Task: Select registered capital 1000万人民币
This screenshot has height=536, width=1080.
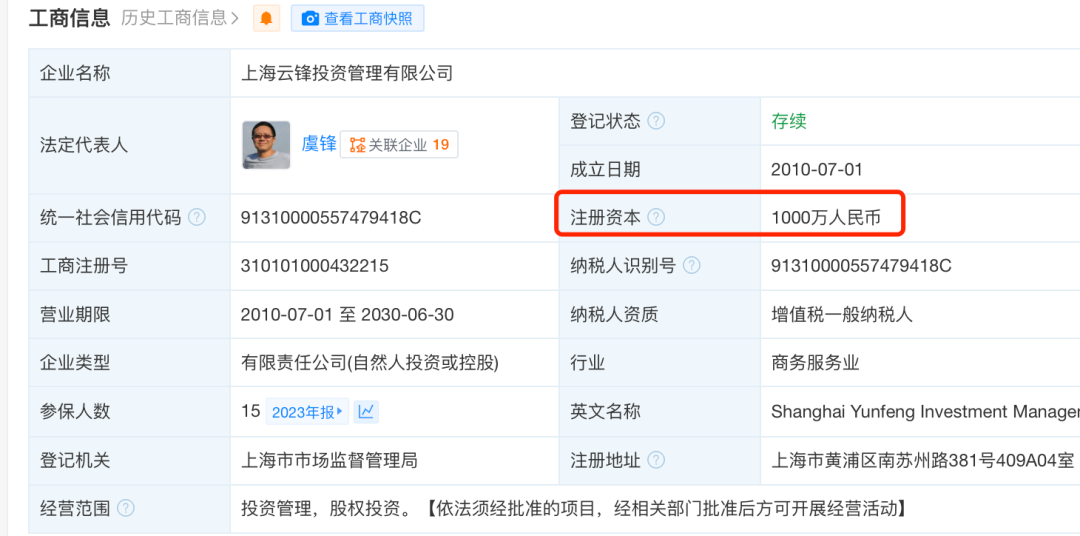Action: tap(827, 218)
